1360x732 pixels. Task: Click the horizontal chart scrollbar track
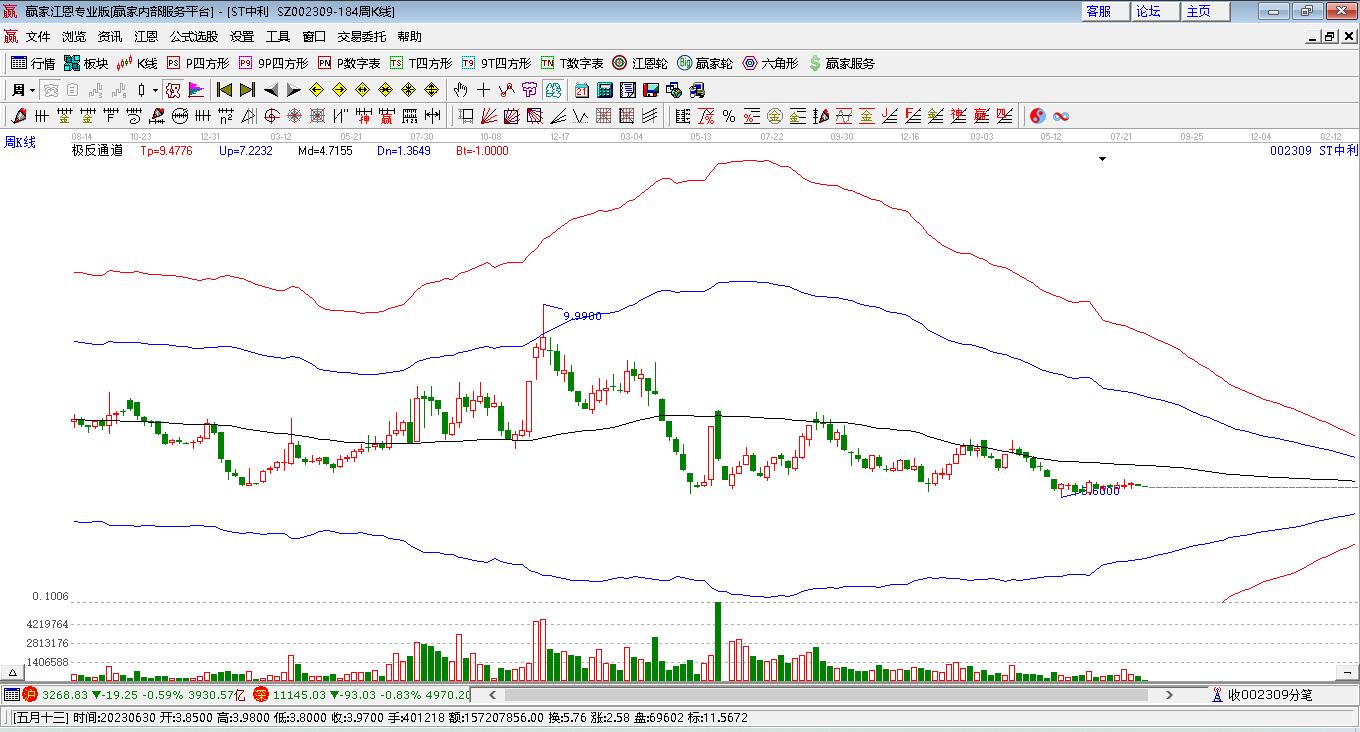(830, 694)
